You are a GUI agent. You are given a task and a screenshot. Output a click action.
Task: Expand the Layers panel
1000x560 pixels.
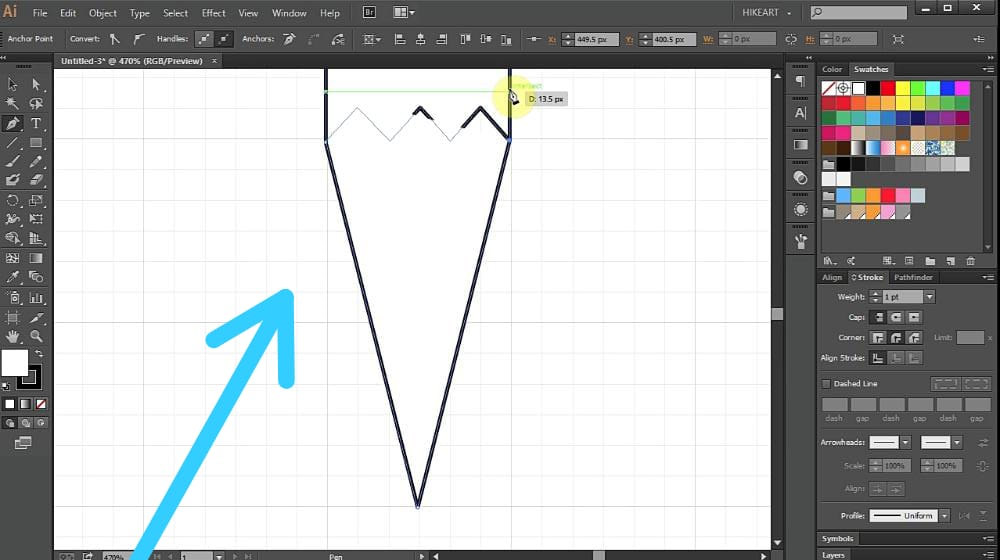[833, 555]
